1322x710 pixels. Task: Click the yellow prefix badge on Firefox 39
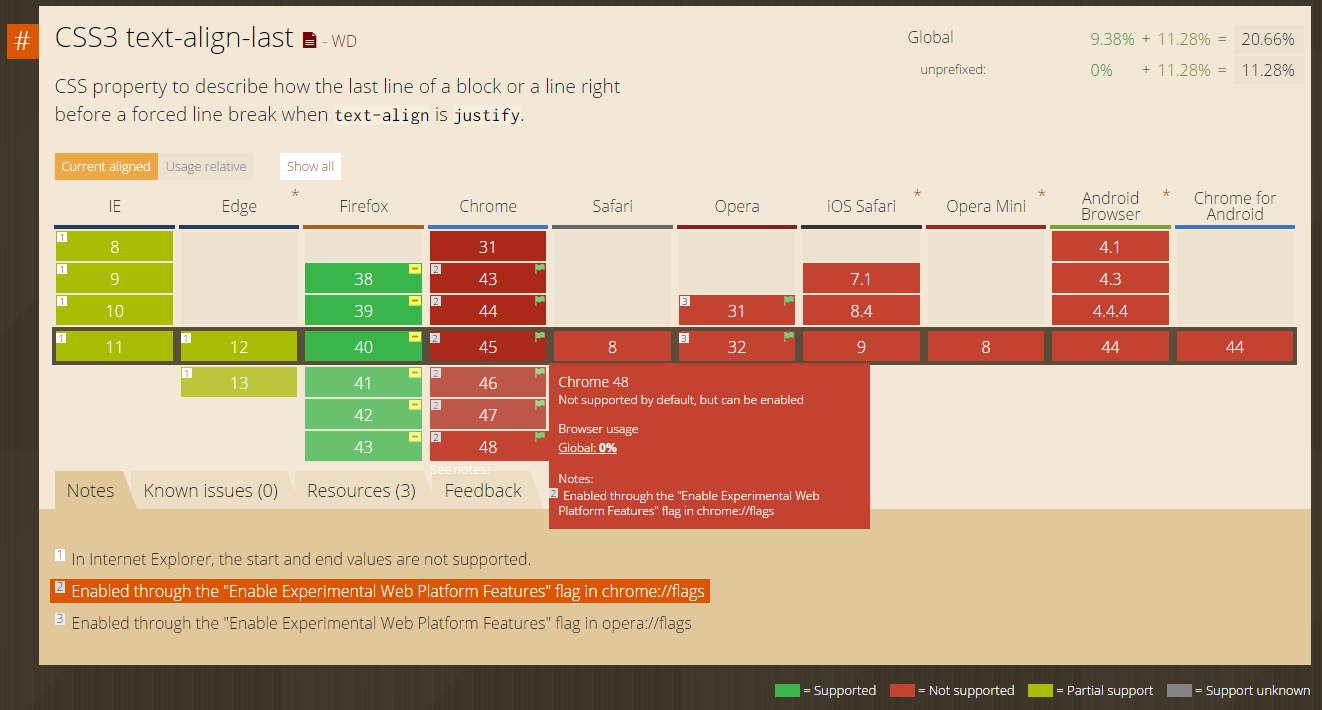point(414,301)
